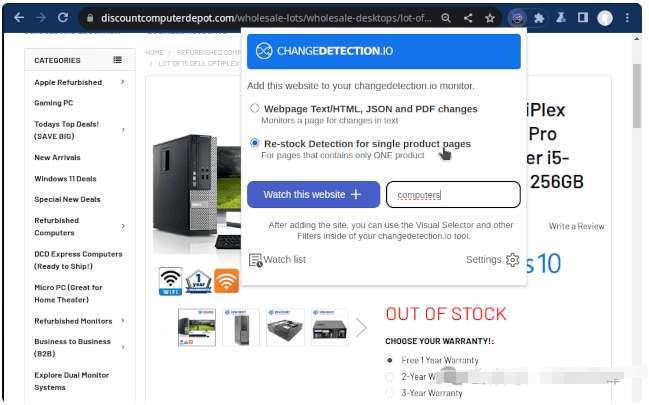
Task: Click the blue WiFi badge icon
Action: (170, 281)
